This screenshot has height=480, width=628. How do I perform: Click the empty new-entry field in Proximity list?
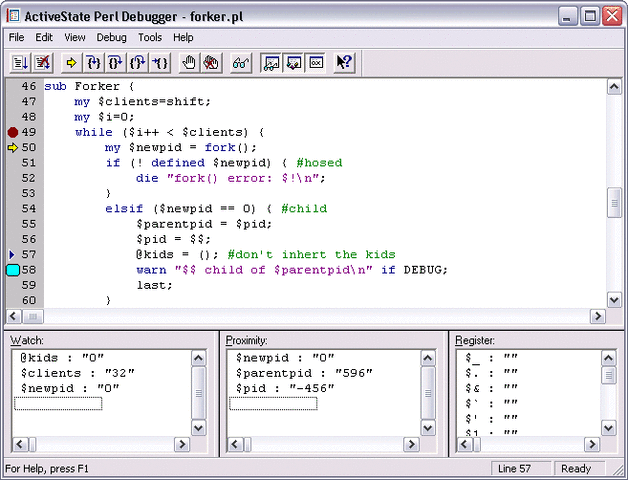273,403
